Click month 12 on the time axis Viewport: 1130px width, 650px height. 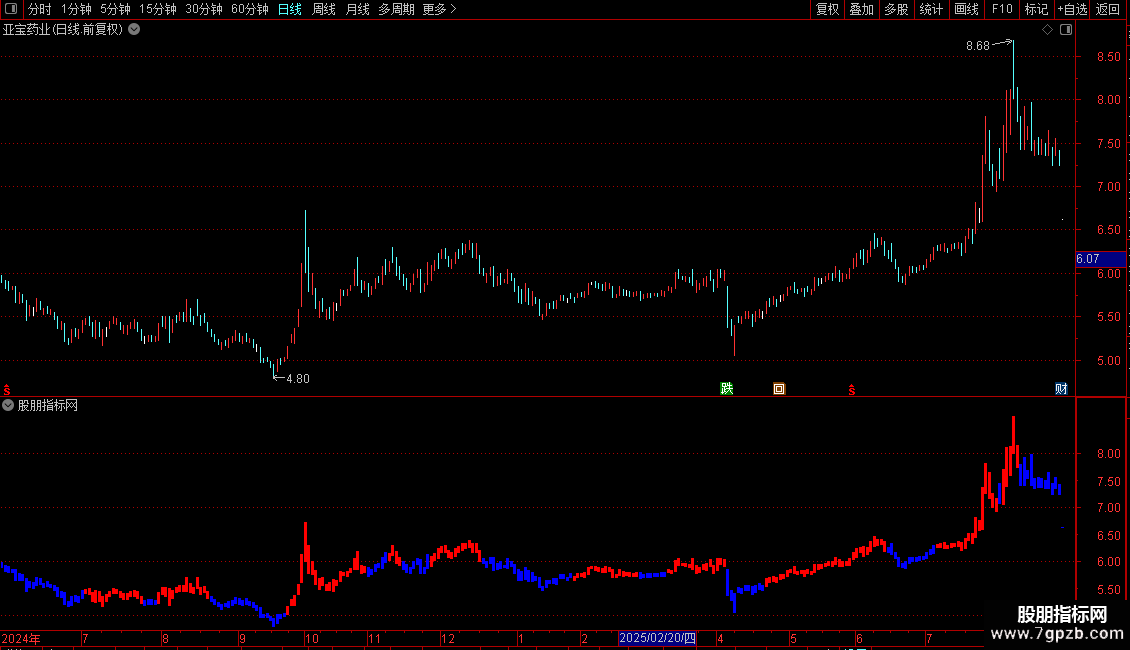tap(448, 638)
